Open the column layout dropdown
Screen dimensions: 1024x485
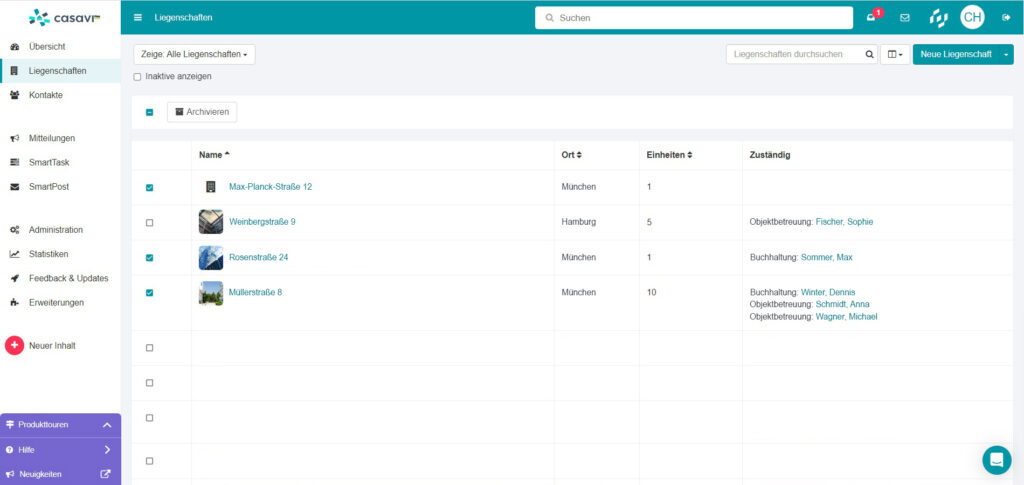(x=895, y=54)
